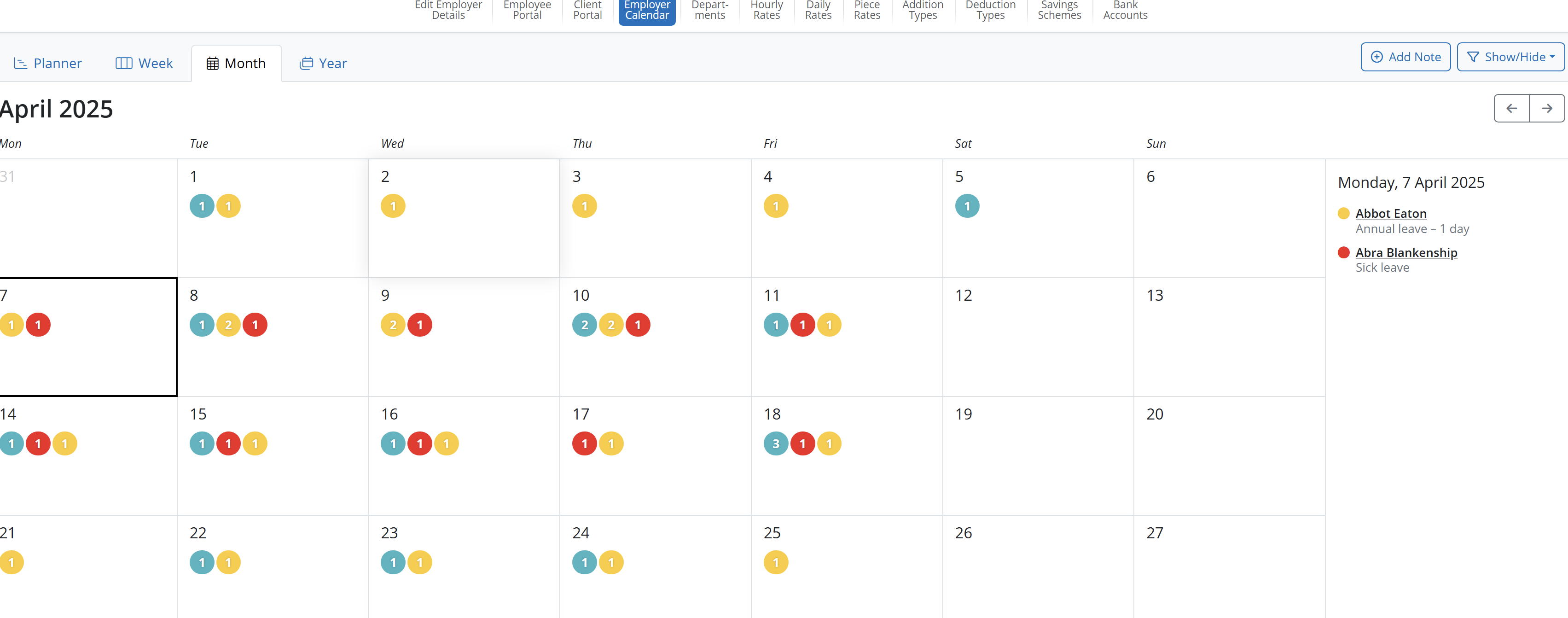Viewport: 1568px width, 618px height.
Task: Click the red badge on April 8
Action: (255, 325)
